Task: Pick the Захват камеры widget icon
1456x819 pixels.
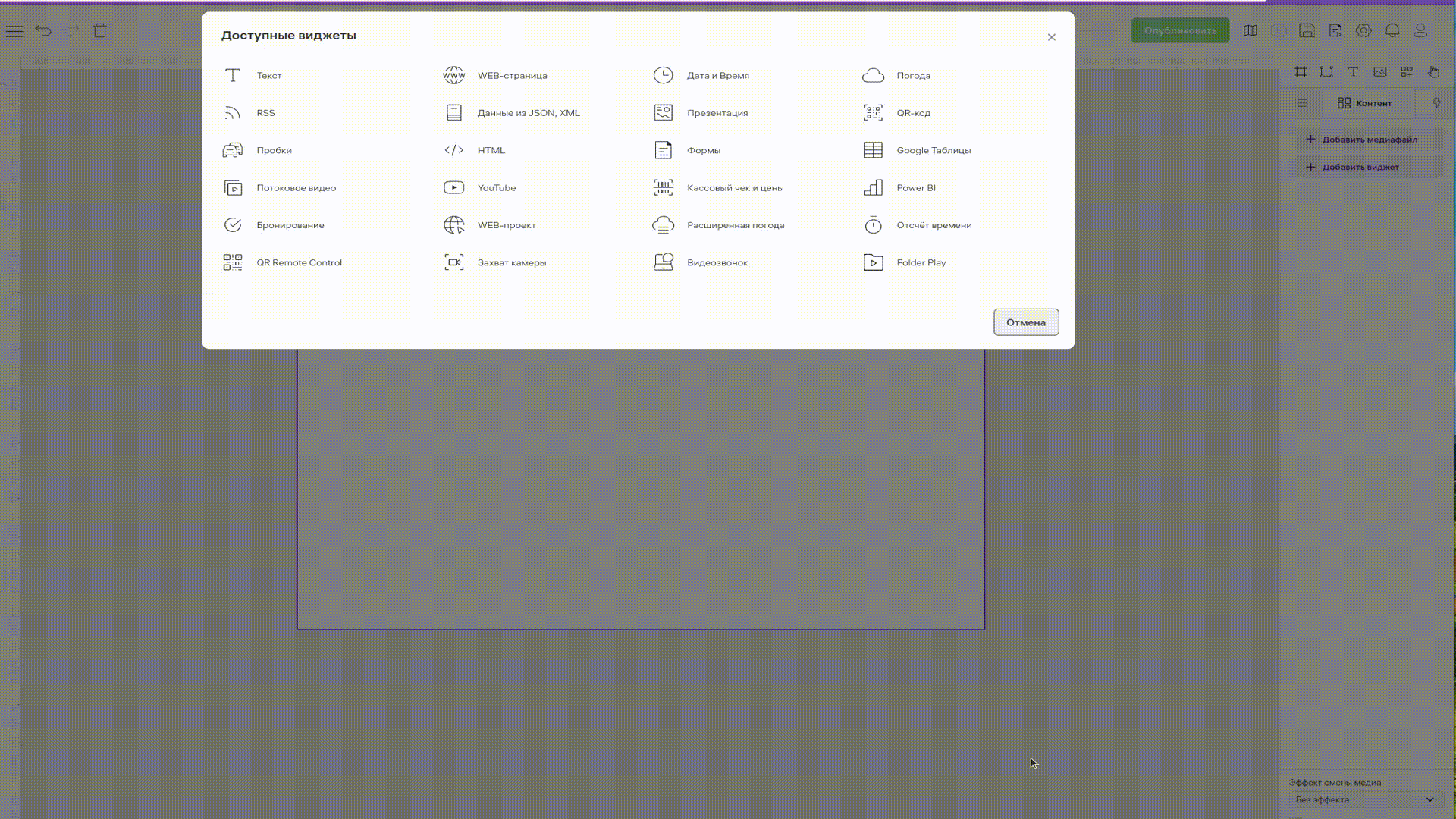Action: pos(453,262)
